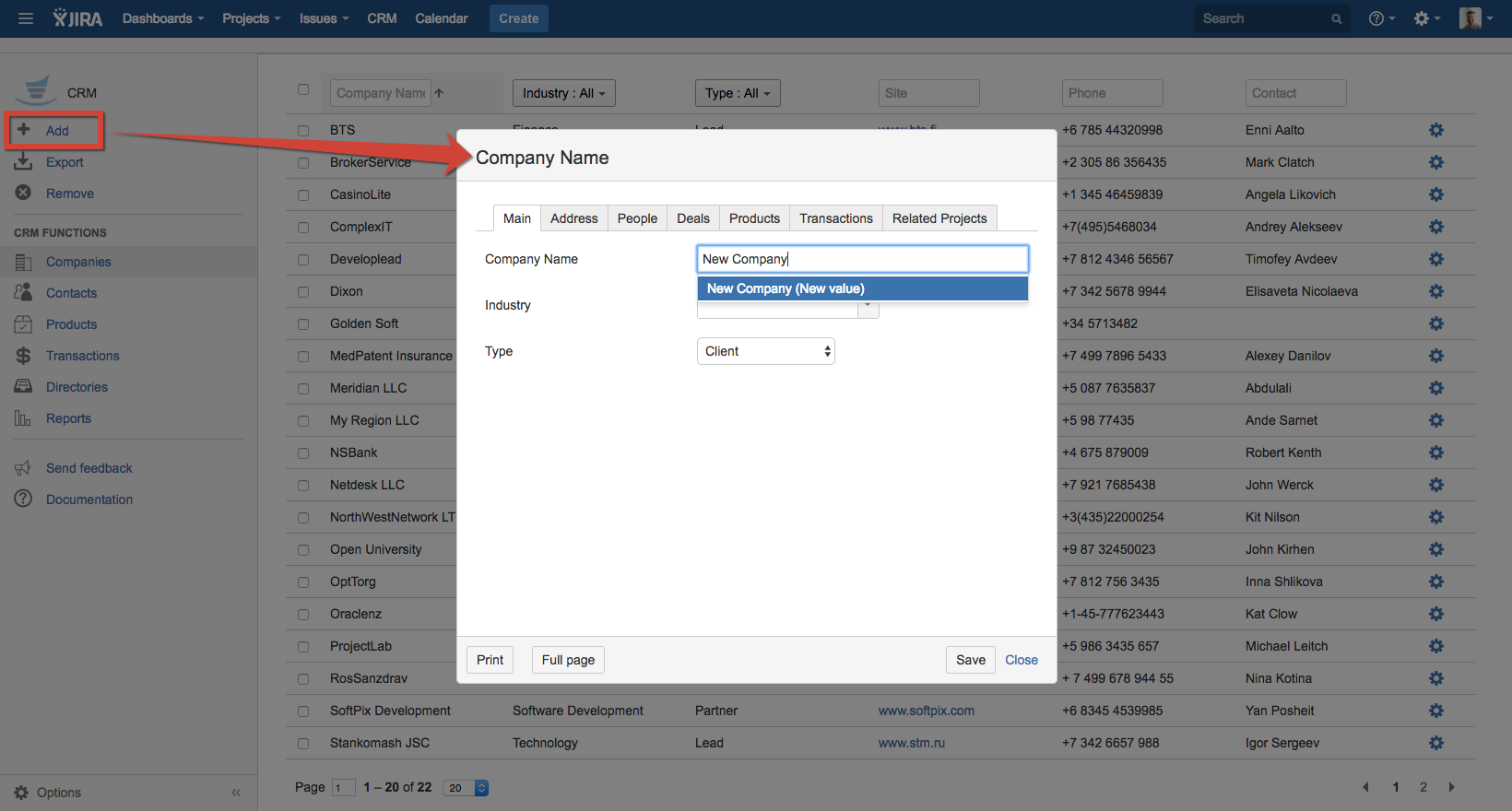The image size is (1512, 811).
Task: Open the Related Projects tab
Action: pos(939,218)
